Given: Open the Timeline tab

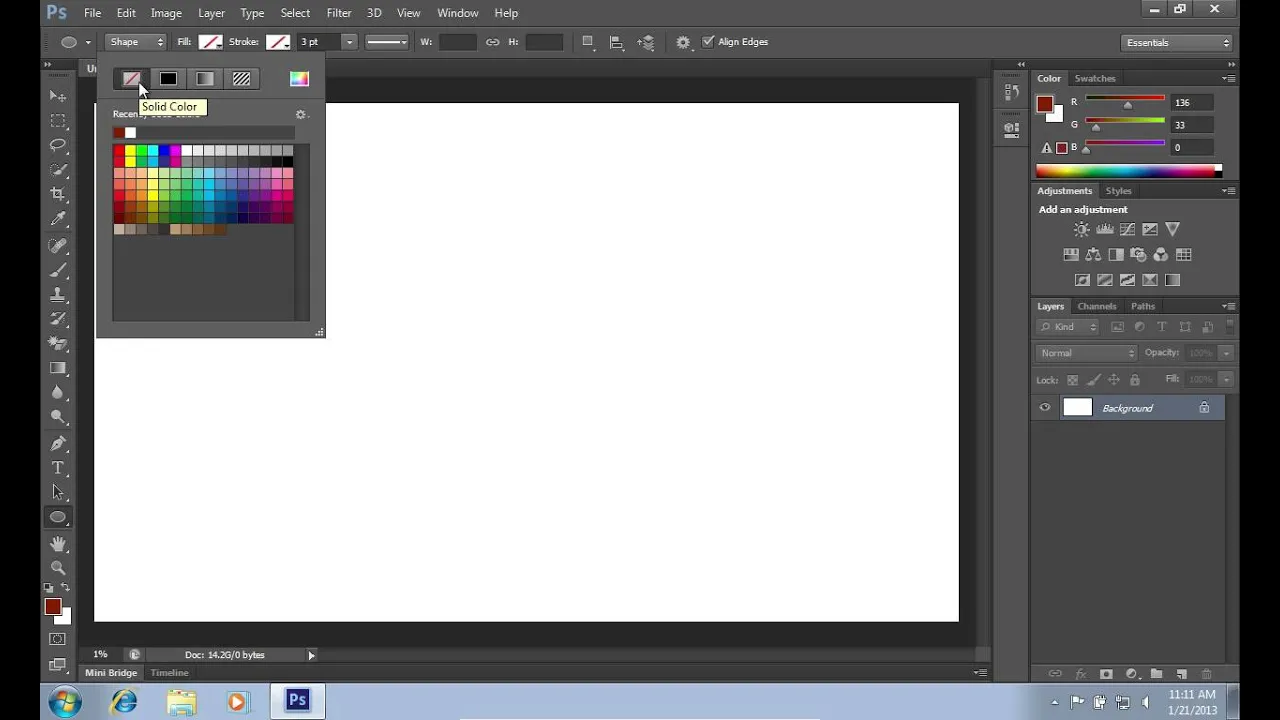Looking at the screenshot, I should tap(169, 673).
